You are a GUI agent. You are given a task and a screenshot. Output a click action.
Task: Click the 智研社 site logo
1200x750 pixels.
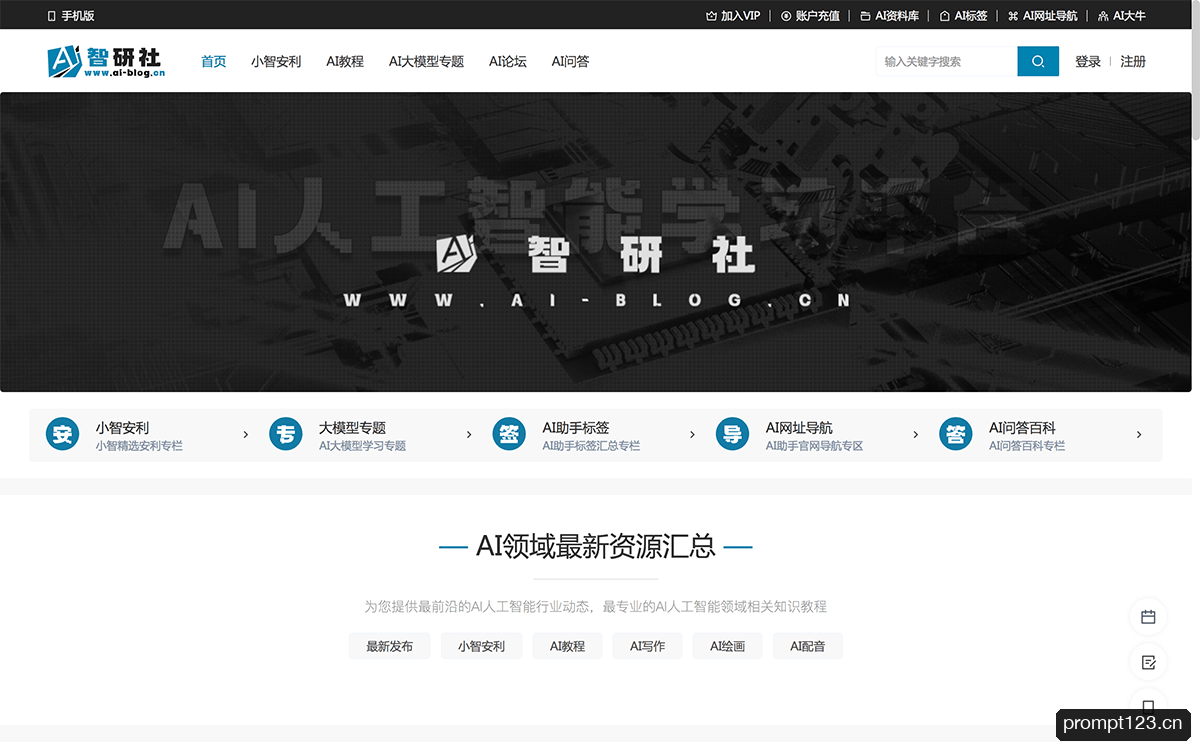[x=106, y=61]
